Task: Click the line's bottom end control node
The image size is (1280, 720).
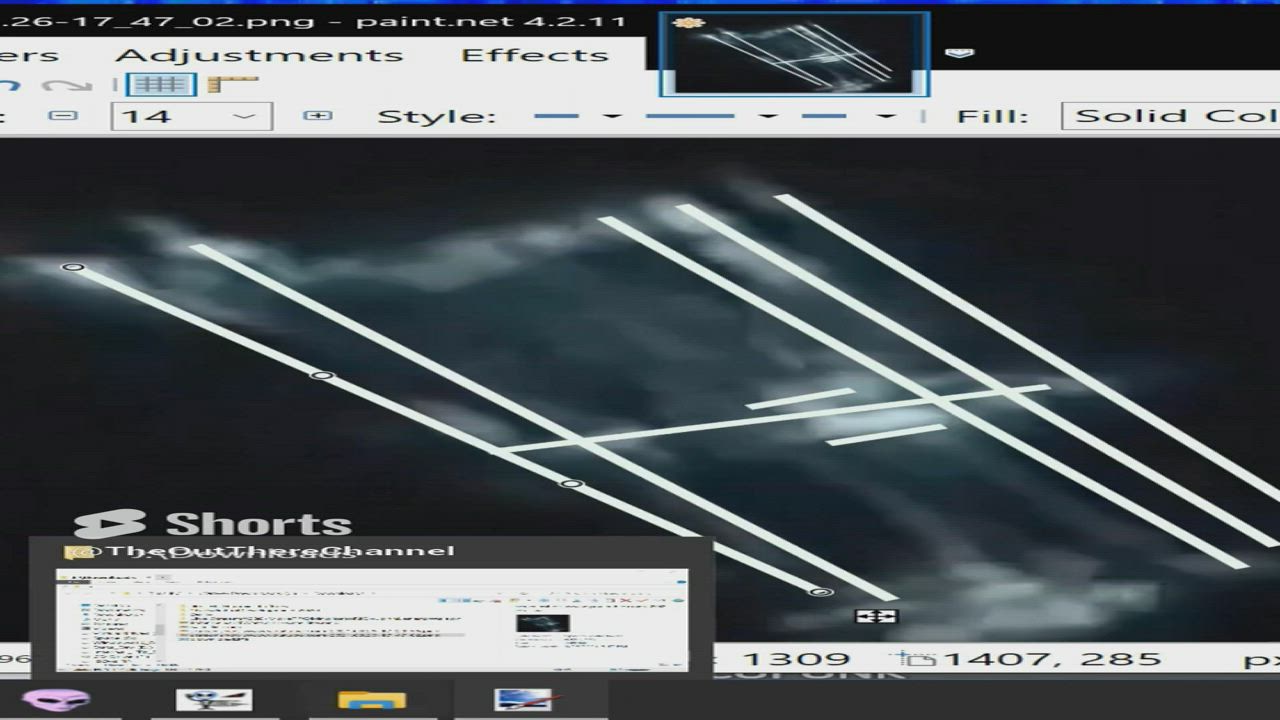Action: pos(821,592)
